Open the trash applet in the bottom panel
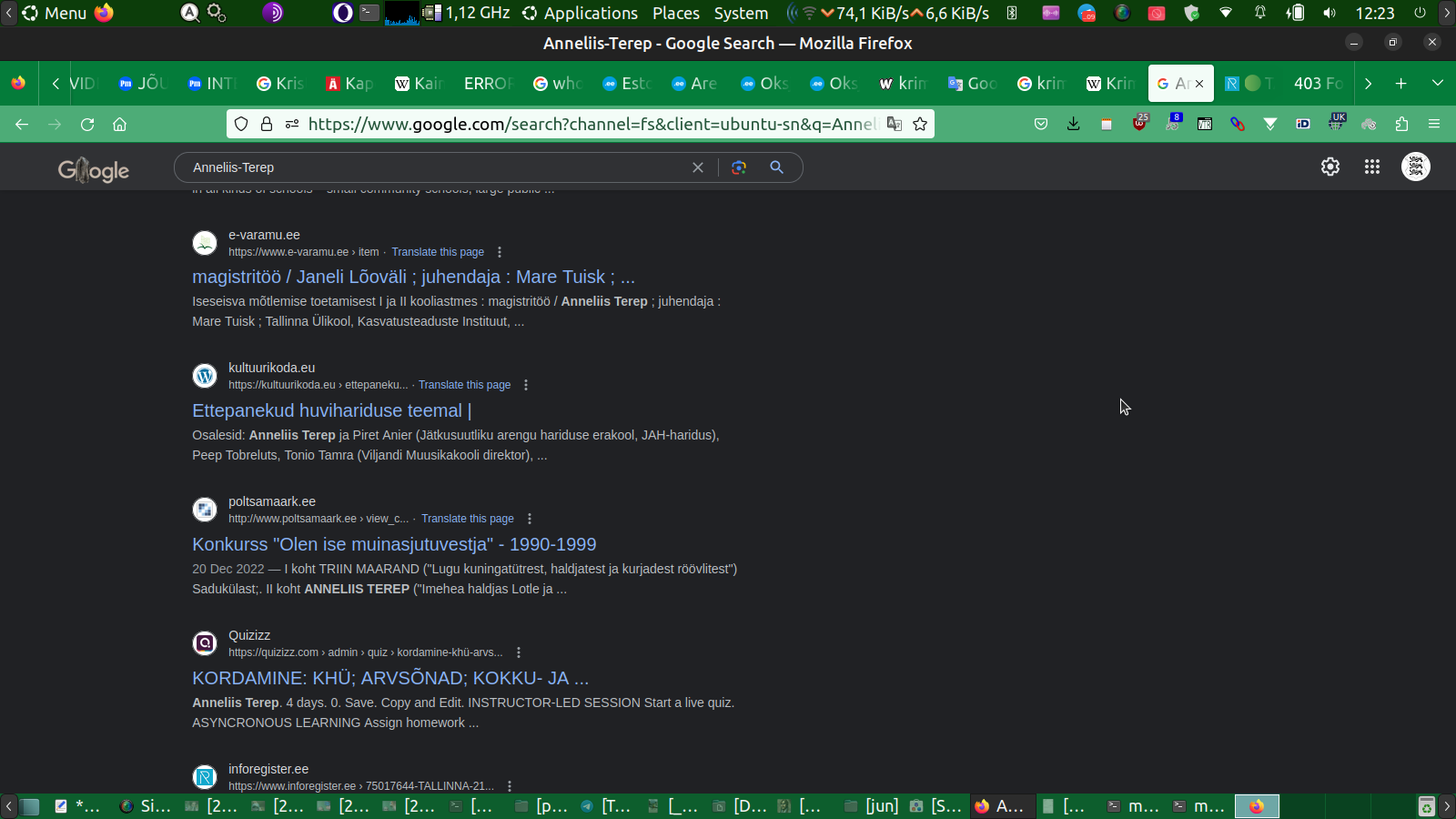Screen dimensions: 1456x819 click(1427, 805)
